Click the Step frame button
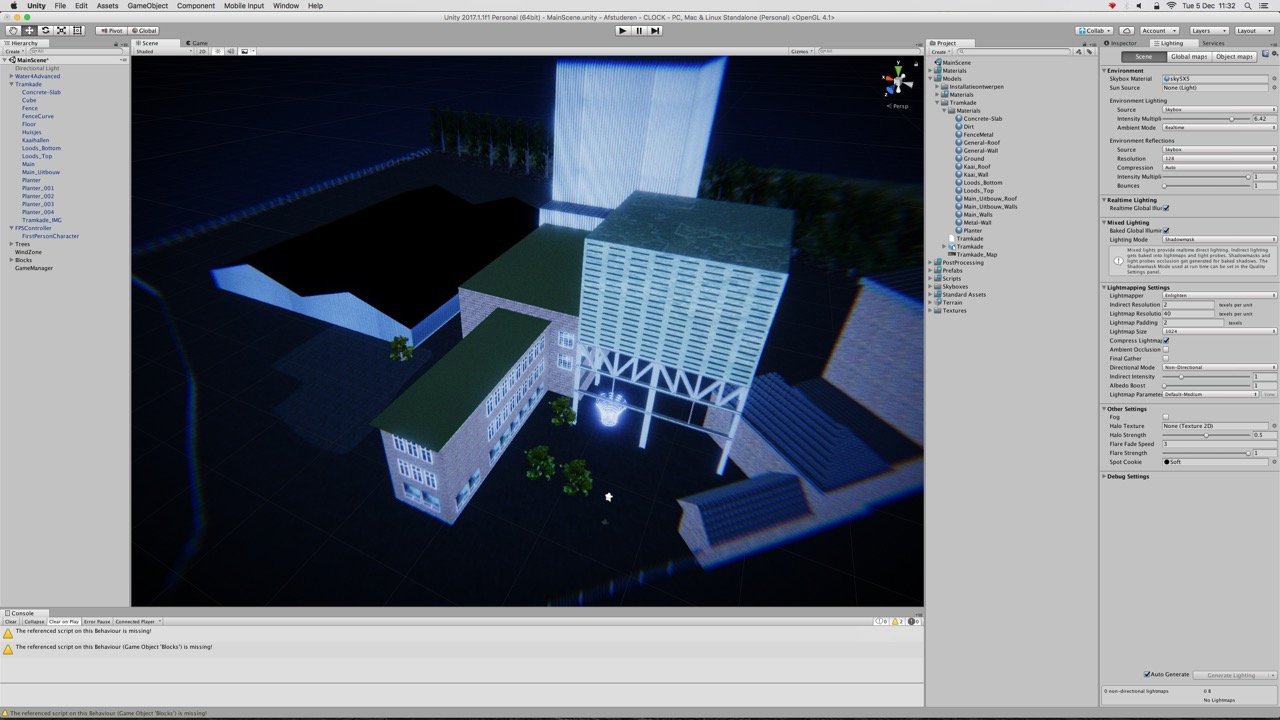Image resolution: width=1280 pixels, height=720 pixels. 655,31
